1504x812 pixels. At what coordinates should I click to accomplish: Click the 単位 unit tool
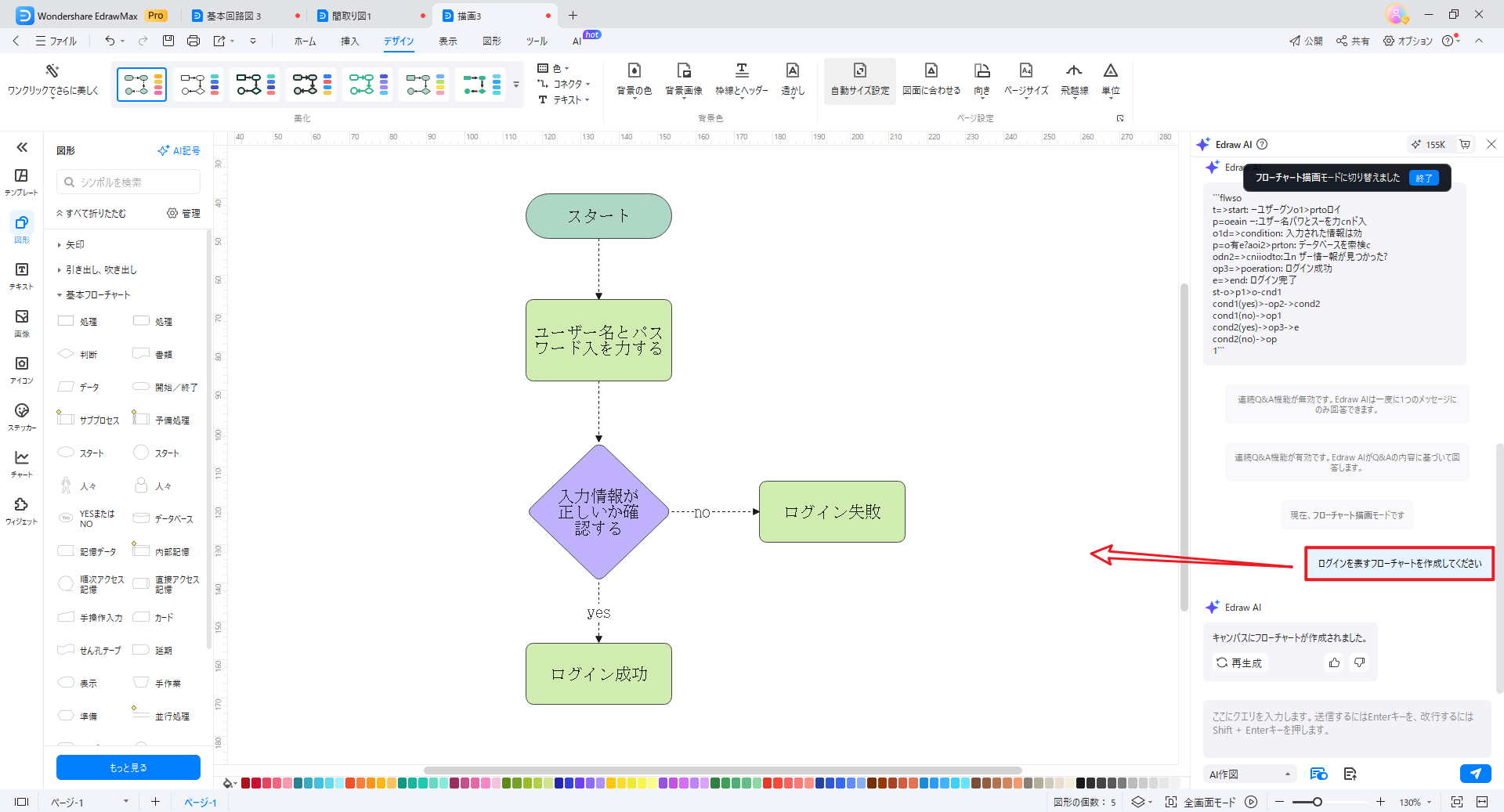coord(1111,80)
